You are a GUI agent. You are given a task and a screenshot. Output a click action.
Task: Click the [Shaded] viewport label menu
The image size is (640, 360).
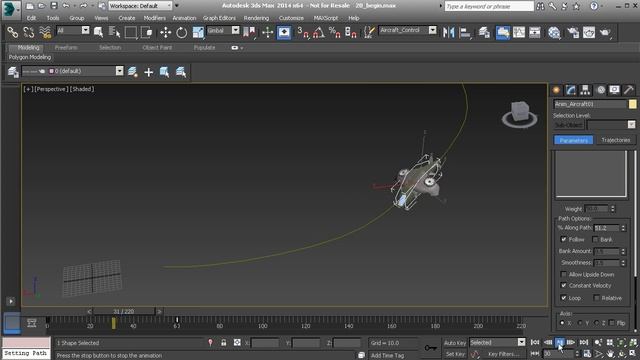tap(82, 89)
